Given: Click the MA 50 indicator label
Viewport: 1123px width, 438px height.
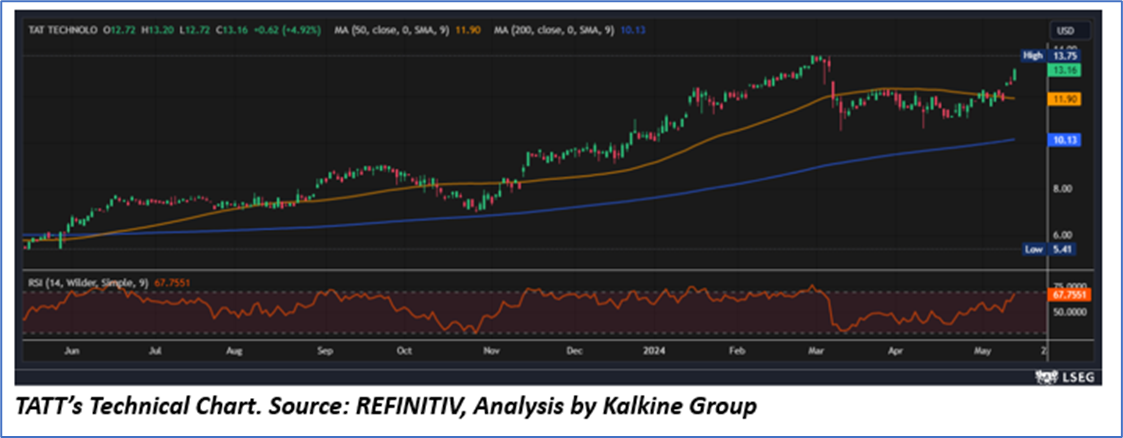Looking at the screenshot, I should click(x=393, y=31).
